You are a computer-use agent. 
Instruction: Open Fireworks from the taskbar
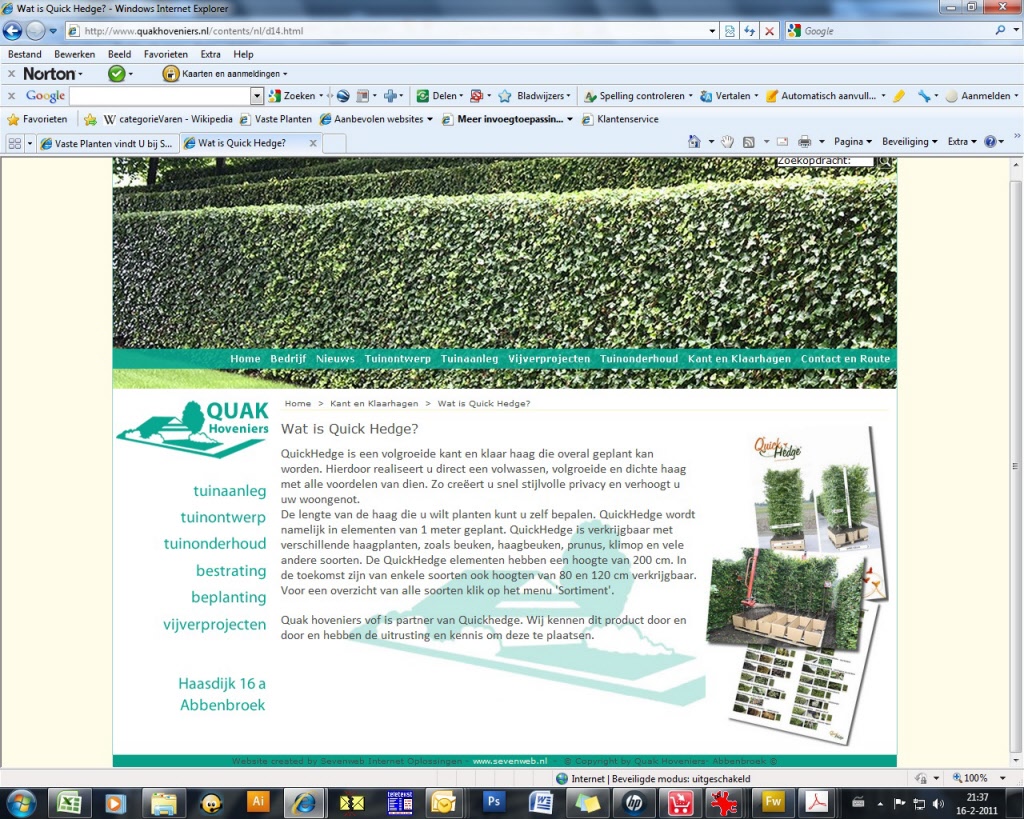[x=773, y=801]
